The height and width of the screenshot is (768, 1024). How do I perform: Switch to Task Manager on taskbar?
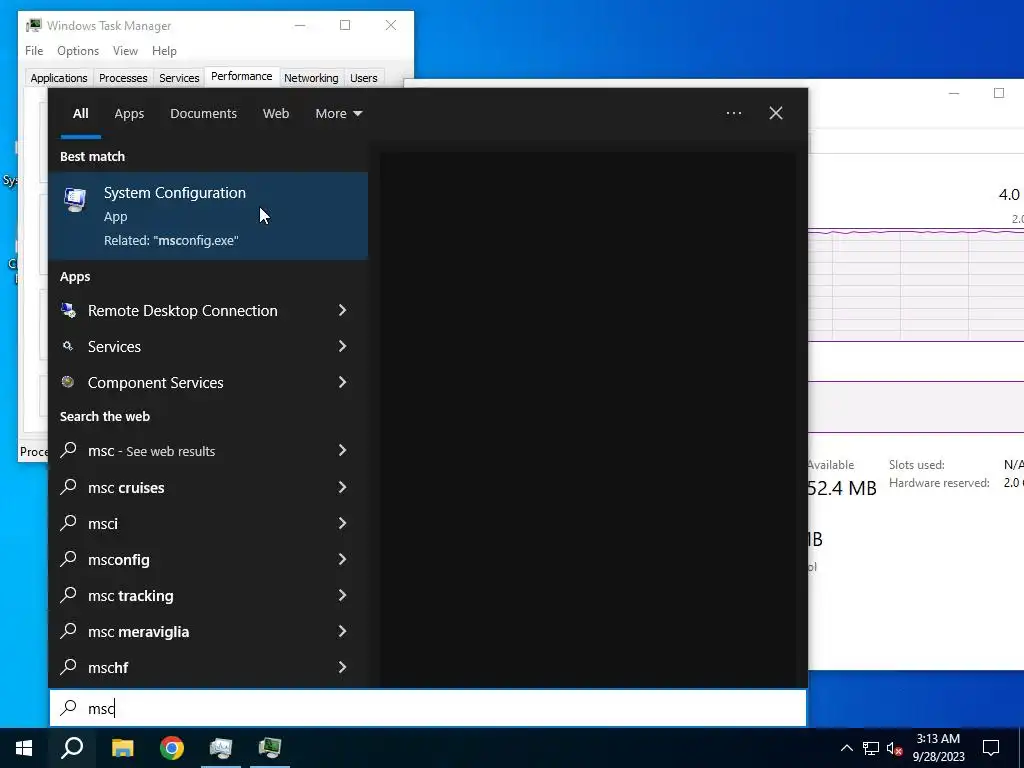coord(270,748)
